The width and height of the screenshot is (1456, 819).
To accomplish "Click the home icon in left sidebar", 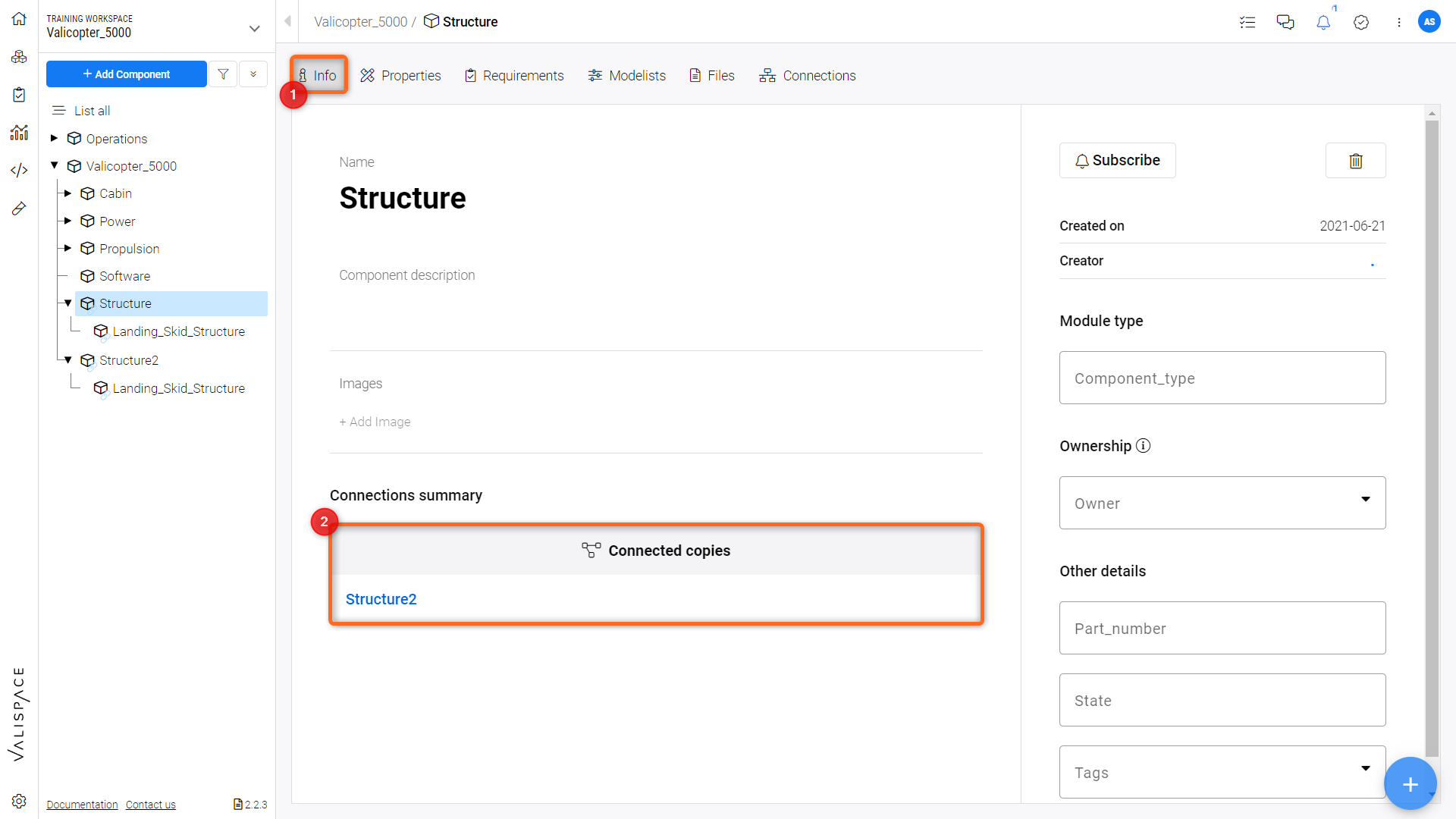I will click(19, 19).
